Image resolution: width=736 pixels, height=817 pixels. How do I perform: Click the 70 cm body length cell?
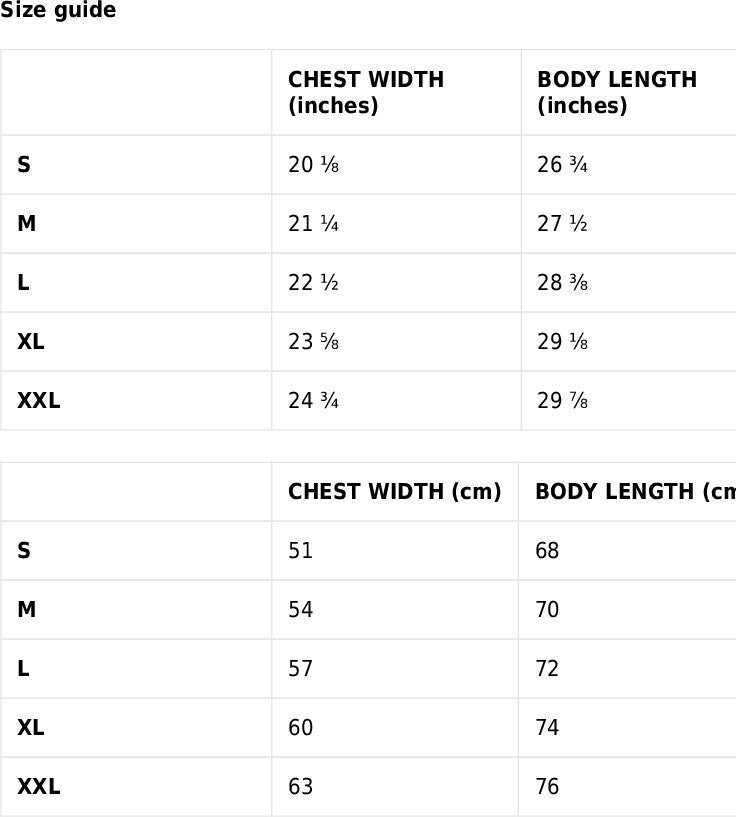[x=627, y=609]
